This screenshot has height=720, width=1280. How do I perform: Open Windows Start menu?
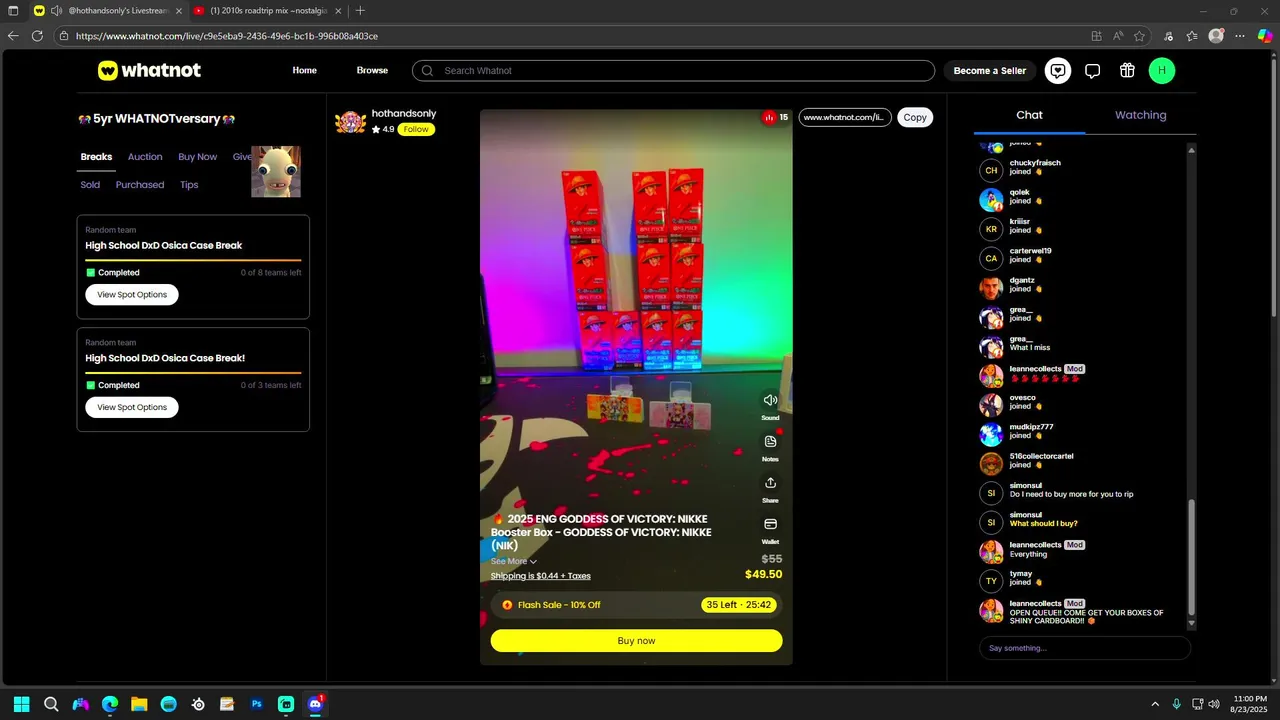coord(22,704)
